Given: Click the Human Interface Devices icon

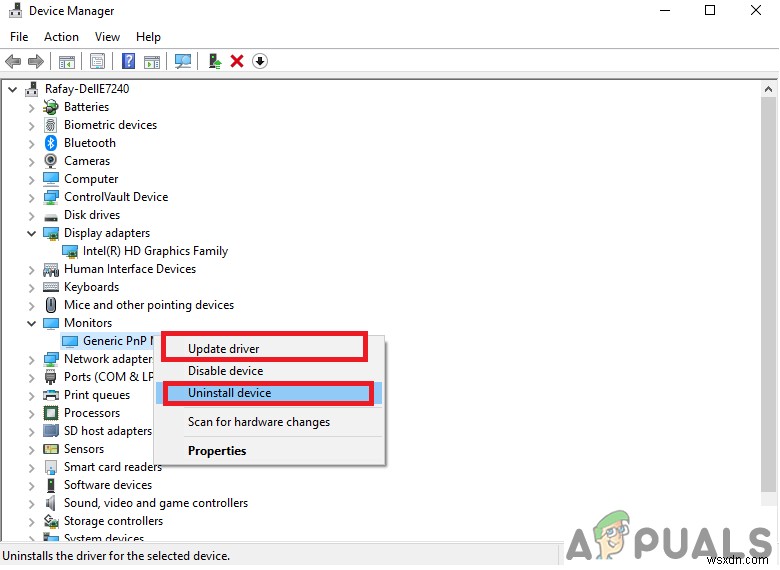Looking at the screenshot, I should [x=51, y=270].
